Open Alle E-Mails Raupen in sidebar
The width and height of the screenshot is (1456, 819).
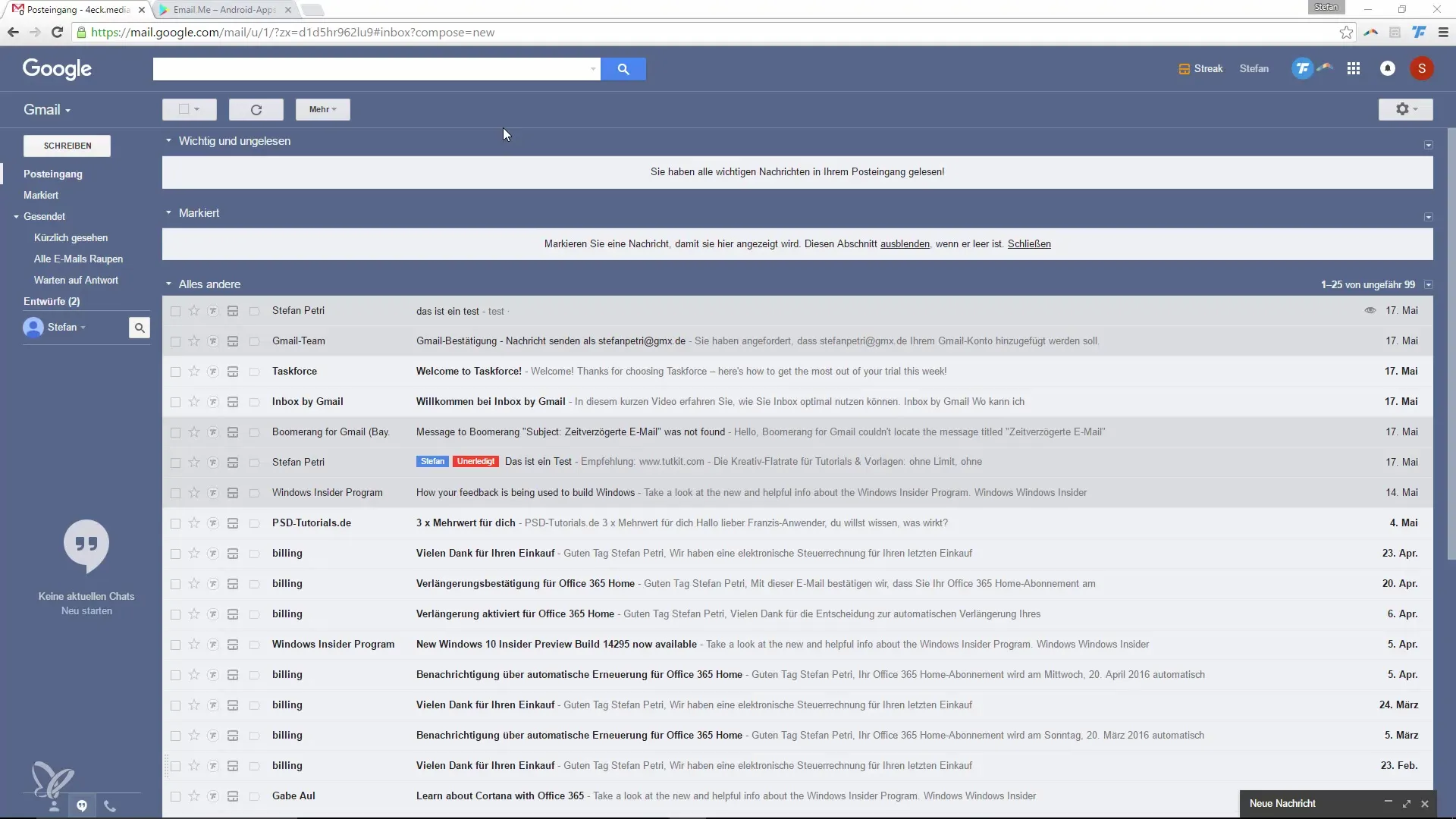[x=78, y=259]
